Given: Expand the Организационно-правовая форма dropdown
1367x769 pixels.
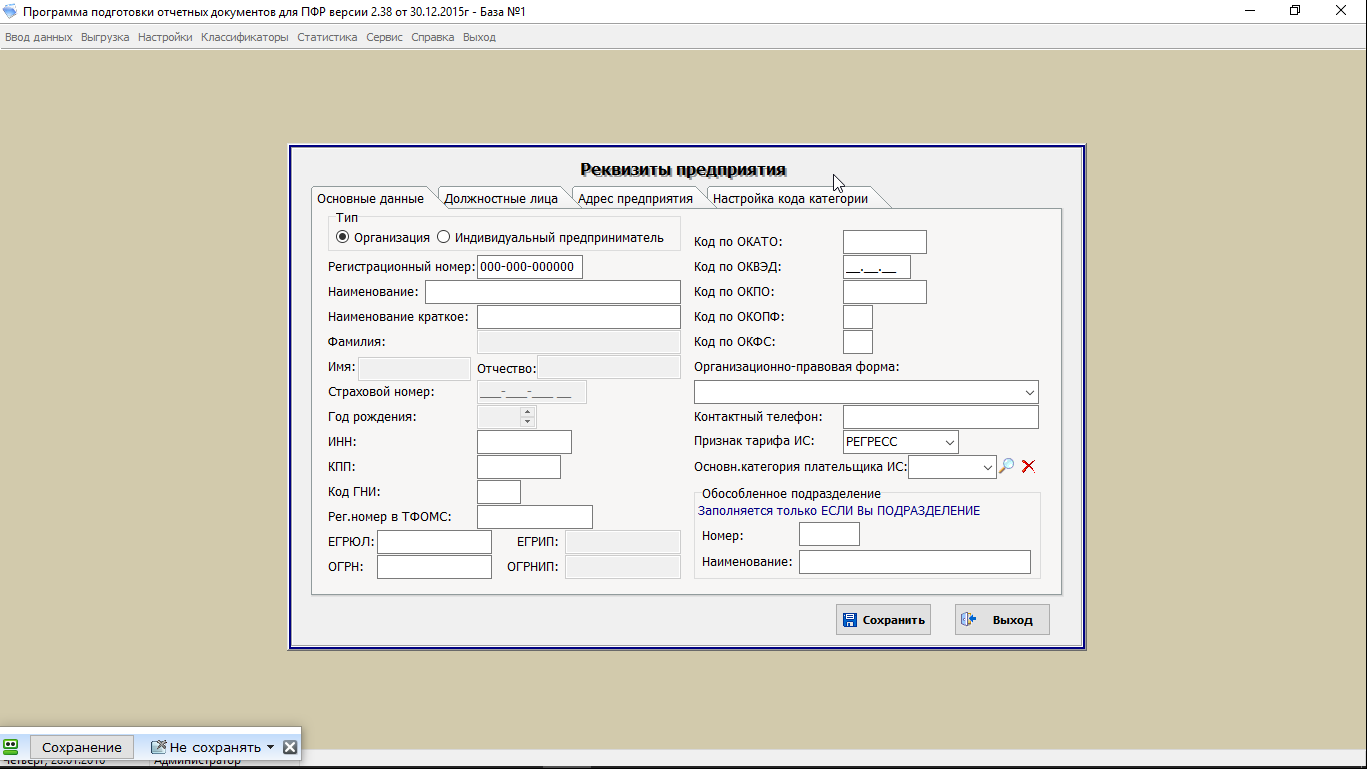Looking at the screenshot, I should coord(1029,392).
